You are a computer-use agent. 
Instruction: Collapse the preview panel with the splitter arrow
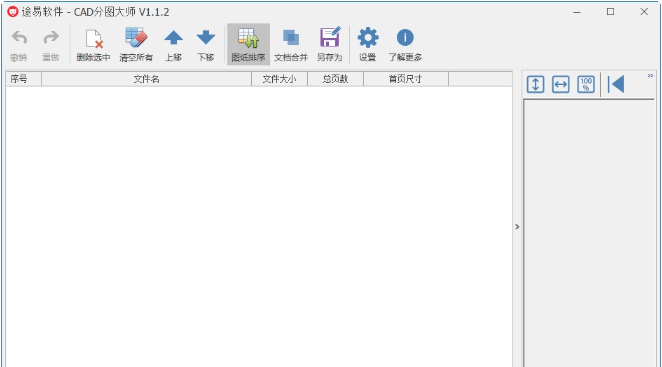pos(517,227)
